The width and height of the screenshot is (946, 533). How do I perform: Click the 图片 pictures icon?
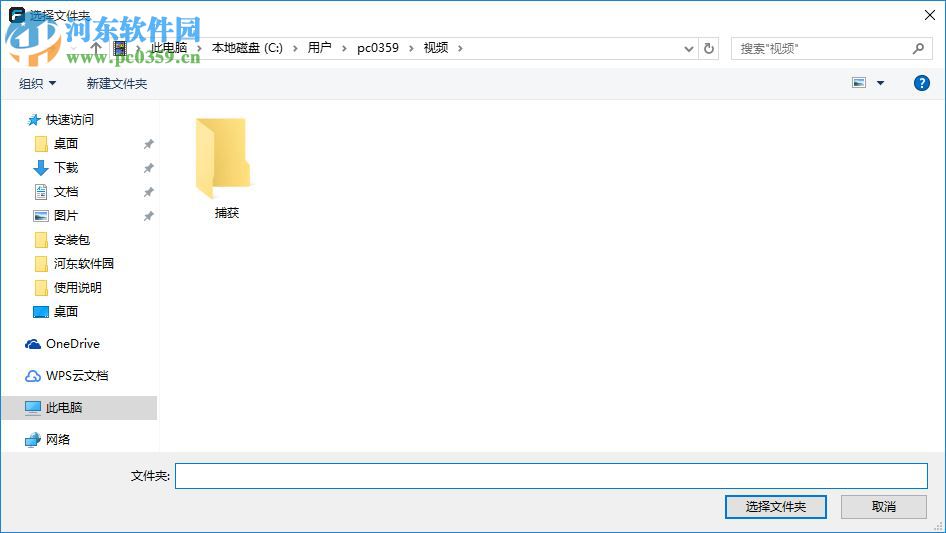40,215
